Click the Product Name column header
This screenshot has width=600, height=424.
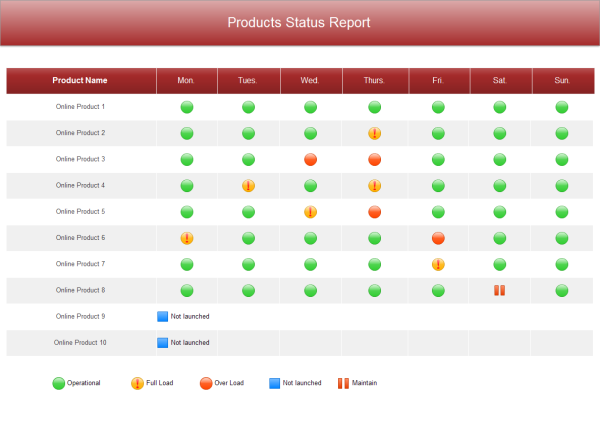point(80,80)
